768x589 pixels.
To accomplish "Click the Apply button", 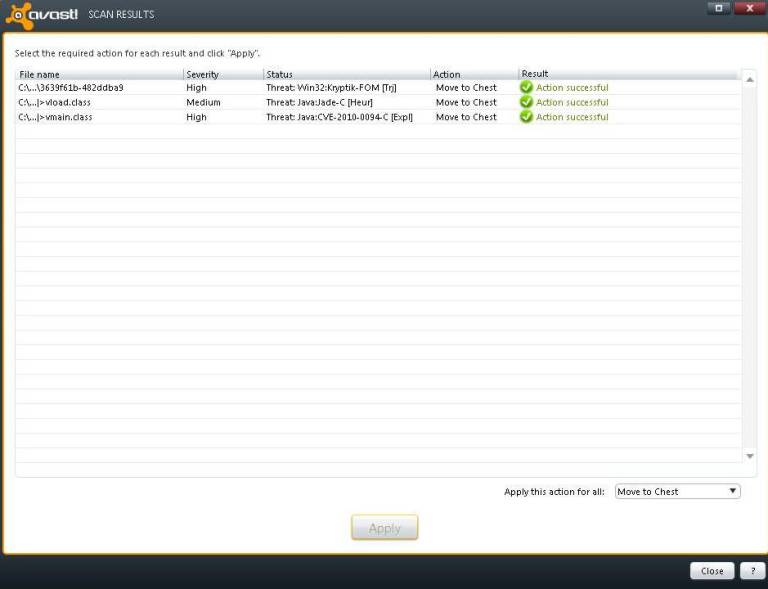I will (384, 528).
